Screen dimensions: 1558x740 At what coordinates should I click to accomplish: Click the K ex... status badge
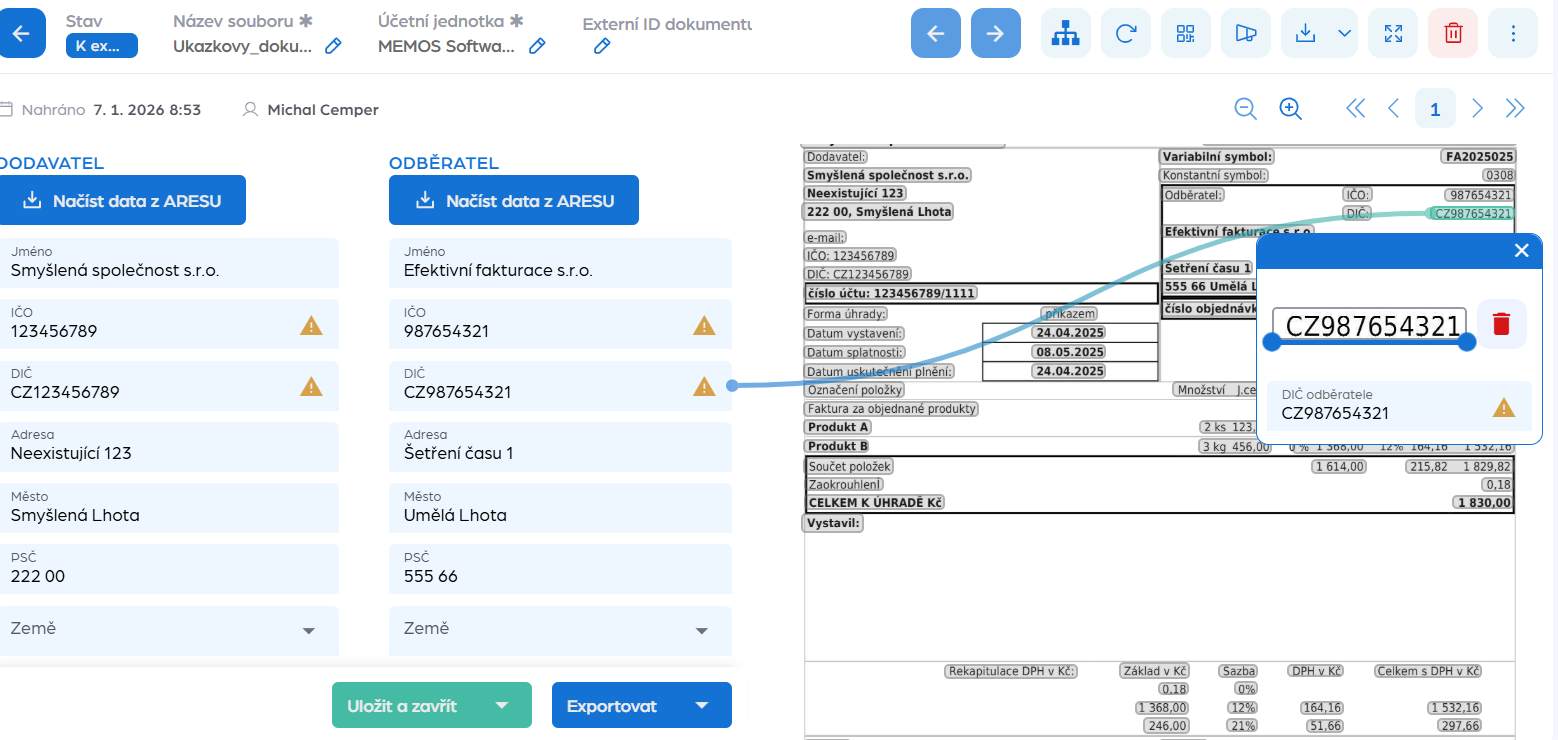click(x=102, y=45)
